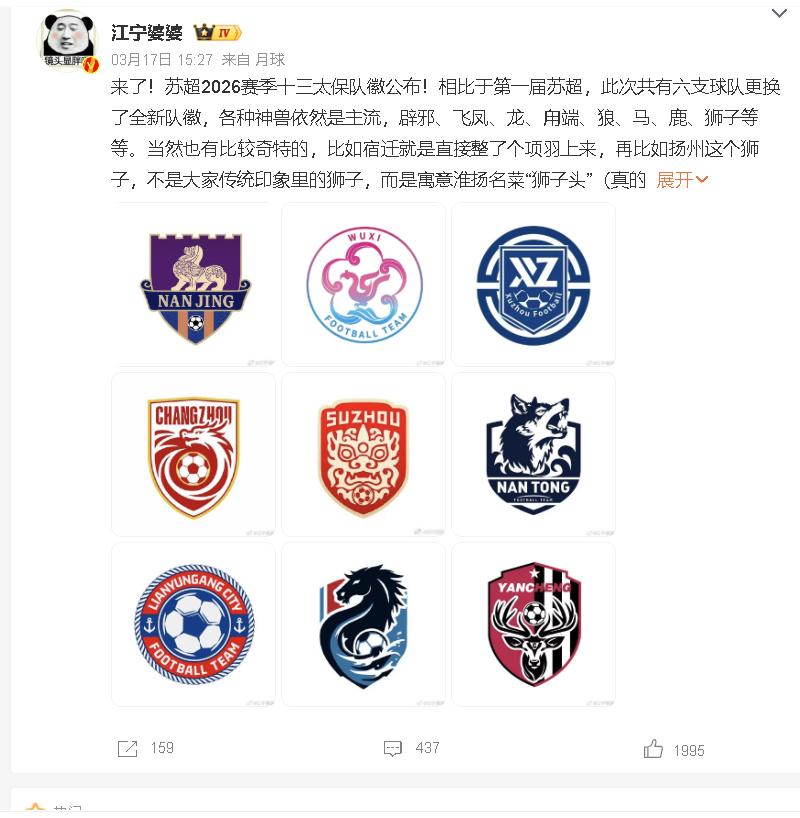Screen dimensions: 800x818
Task: Click the repost share icon
Action: pyautogui.click(x=127, y=749)
